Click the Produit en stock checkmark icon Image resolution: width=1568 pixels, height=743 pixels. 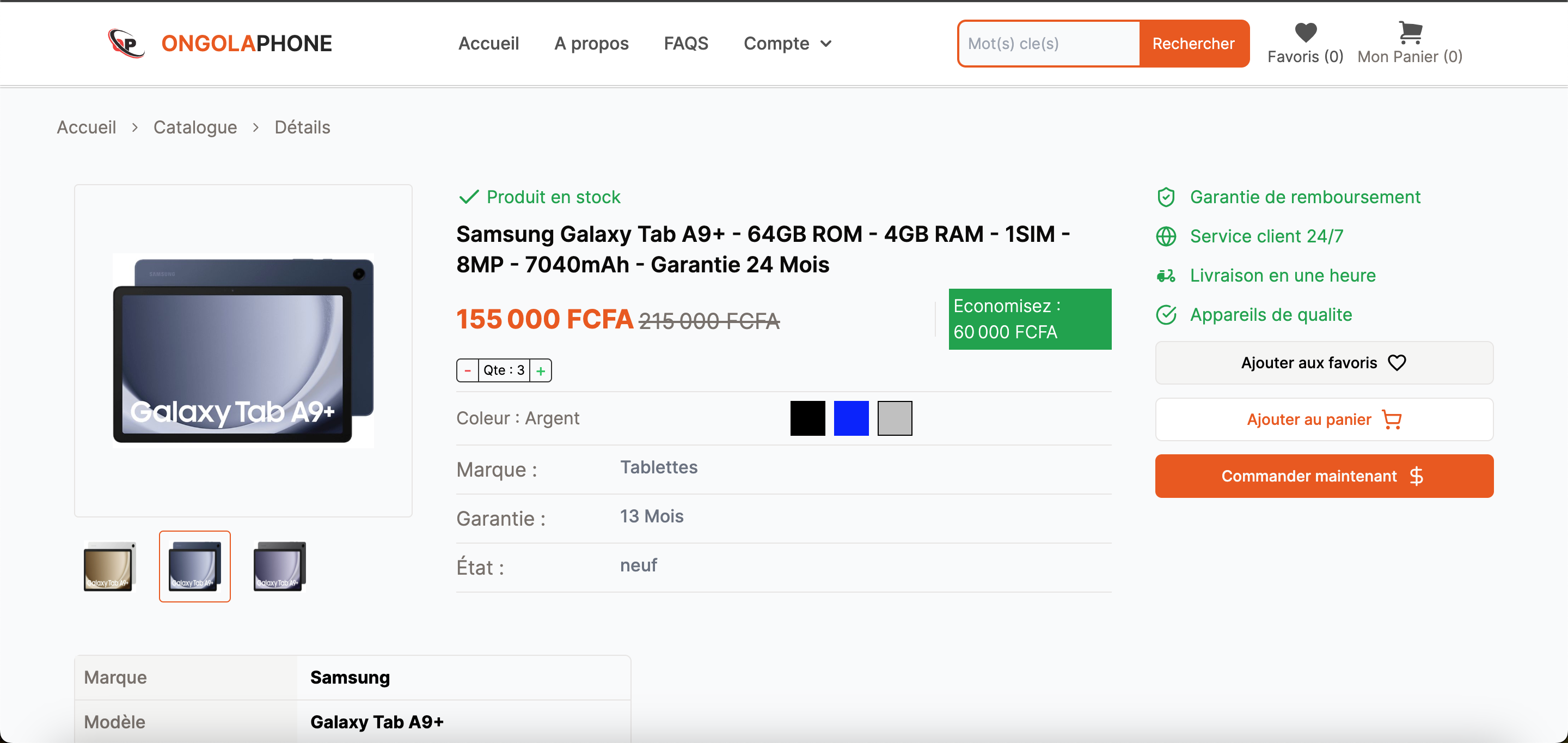point(469,197)
